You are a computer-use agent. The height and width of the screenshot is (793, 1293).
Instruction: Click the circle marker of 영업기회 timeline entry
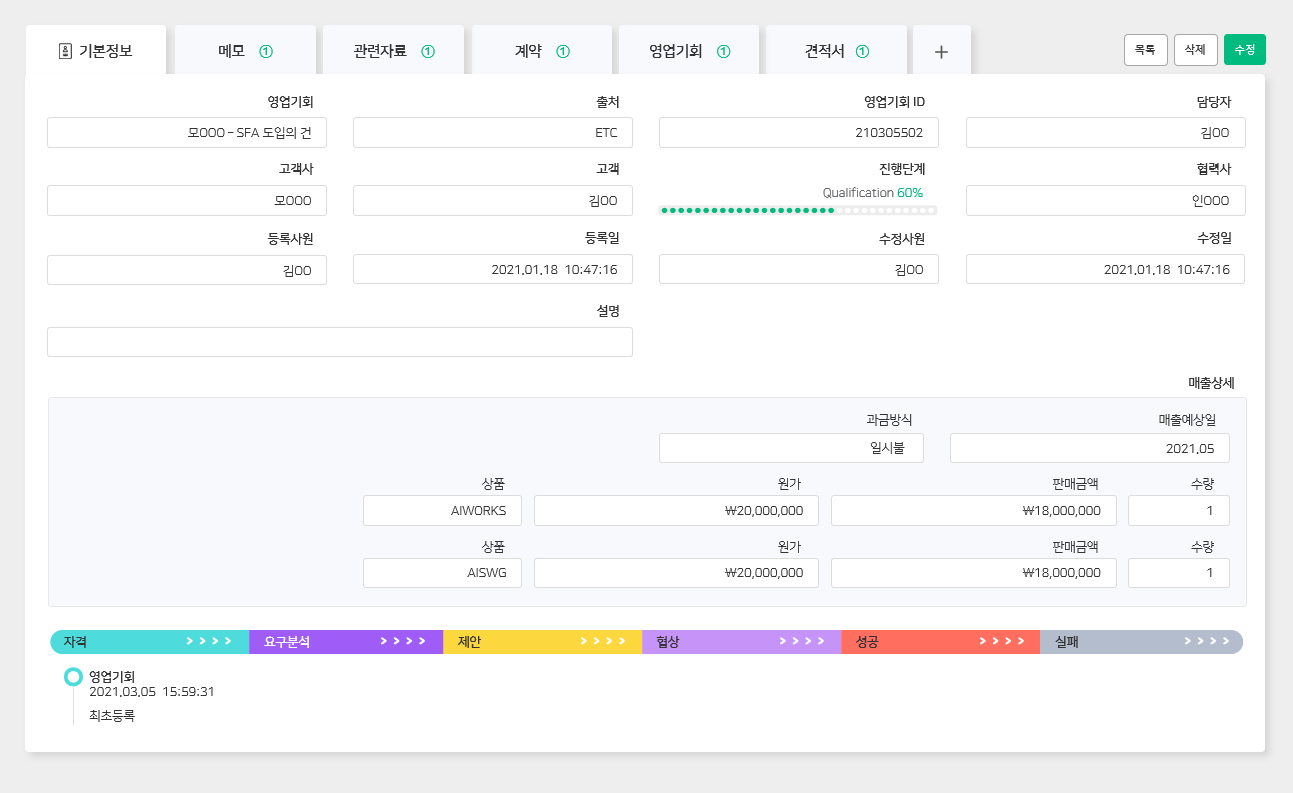click(x=73, y=677)
